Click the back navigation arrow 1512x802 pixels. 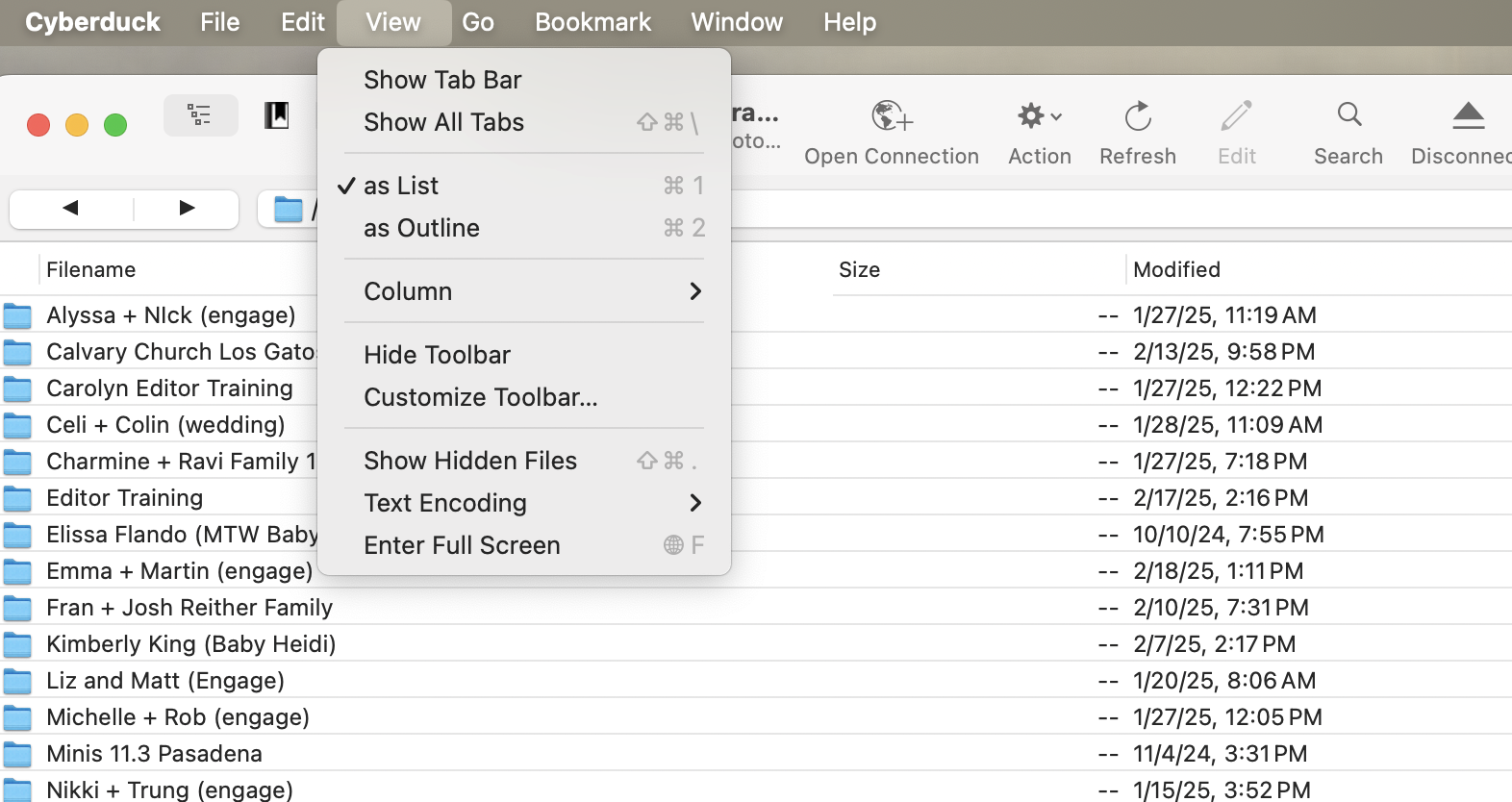tap(70, 208)
